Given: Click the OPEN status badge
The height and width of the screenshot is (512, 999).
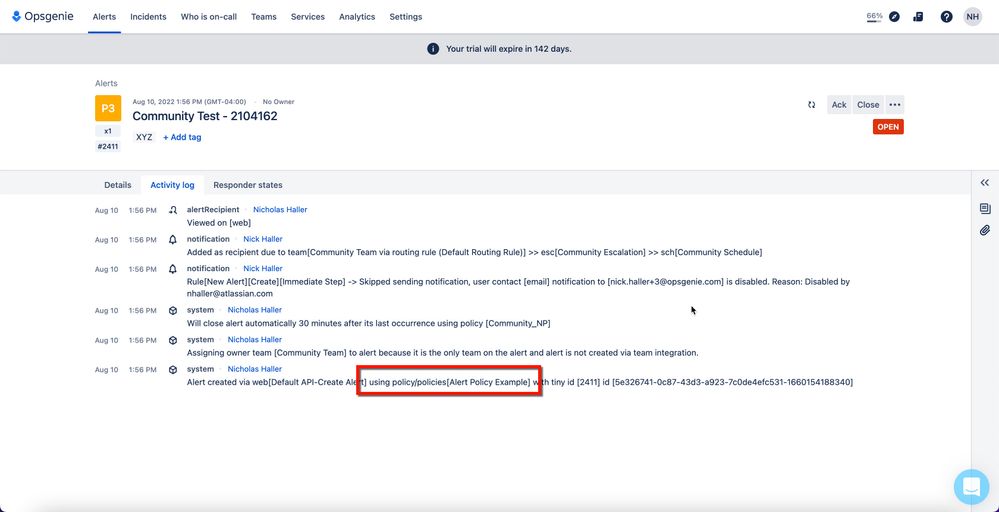Looking at the screenshot, I should (x=888, y=127).
